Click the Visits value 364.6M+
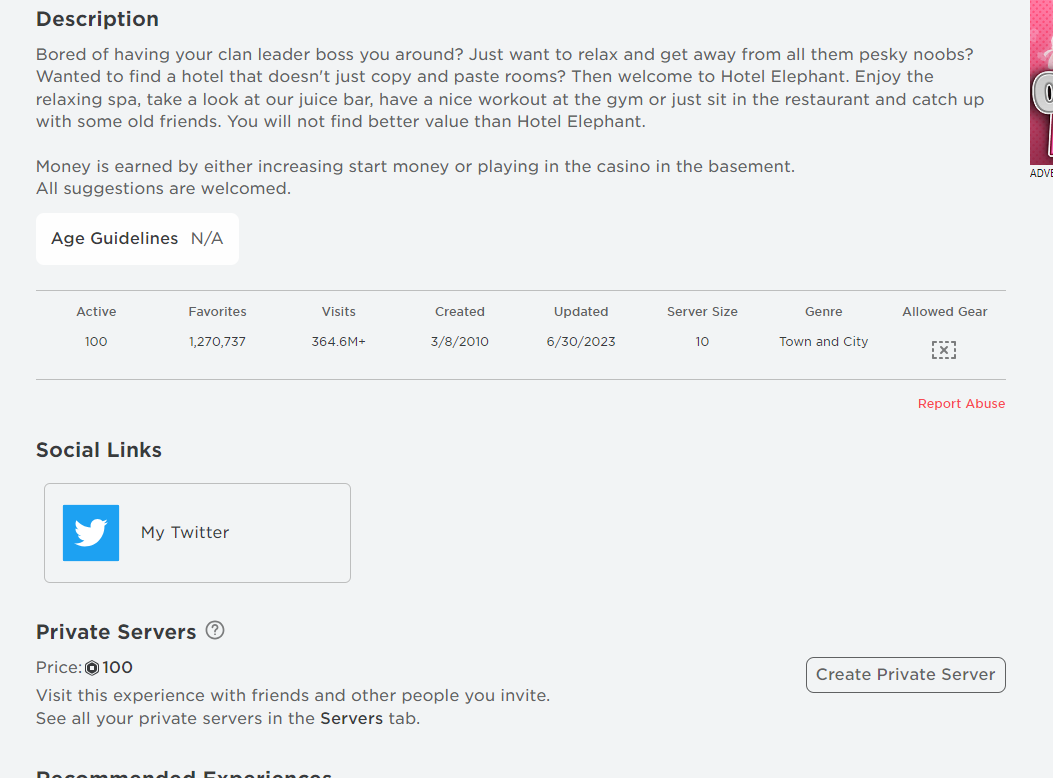 point(339,342)
